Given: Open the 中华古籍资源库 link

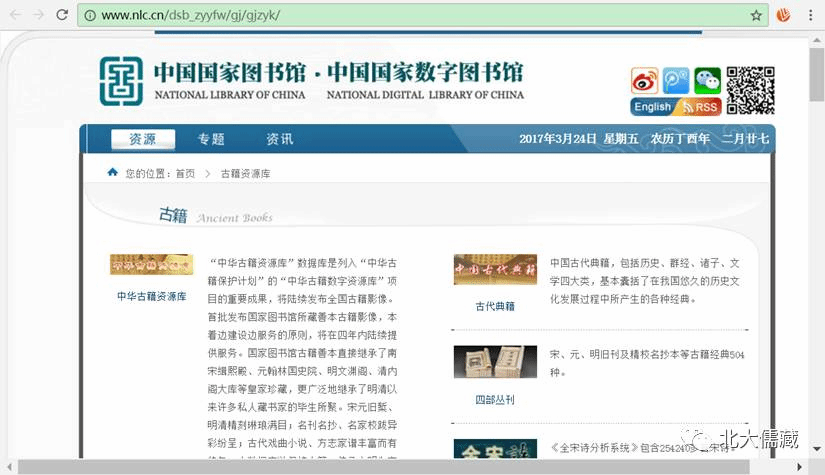Looking at the screenshot, I should [x=151, y=296].
